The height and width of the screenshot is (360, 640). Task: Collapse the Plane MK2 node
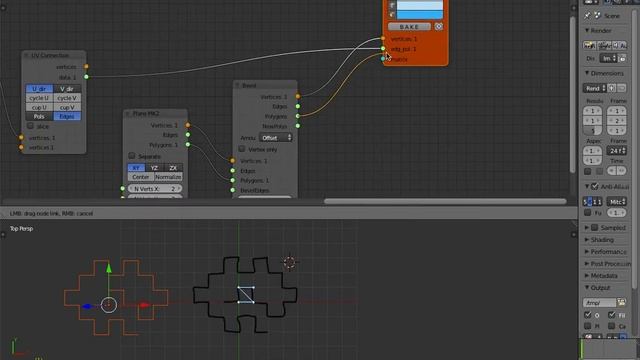tap(128, 113)
